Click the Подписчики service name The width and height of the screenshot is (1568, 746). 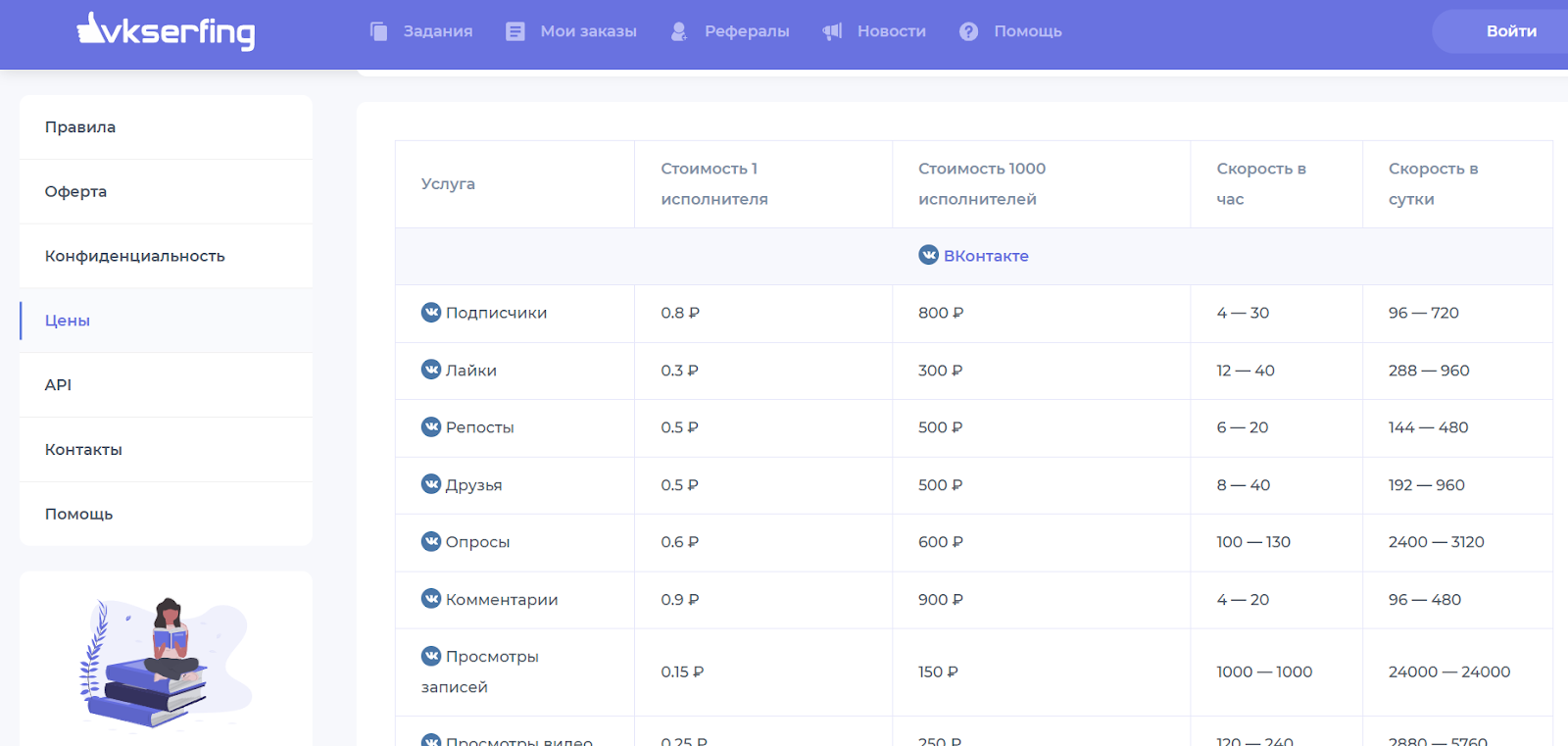pyautogui.click(x=496, y=313)
